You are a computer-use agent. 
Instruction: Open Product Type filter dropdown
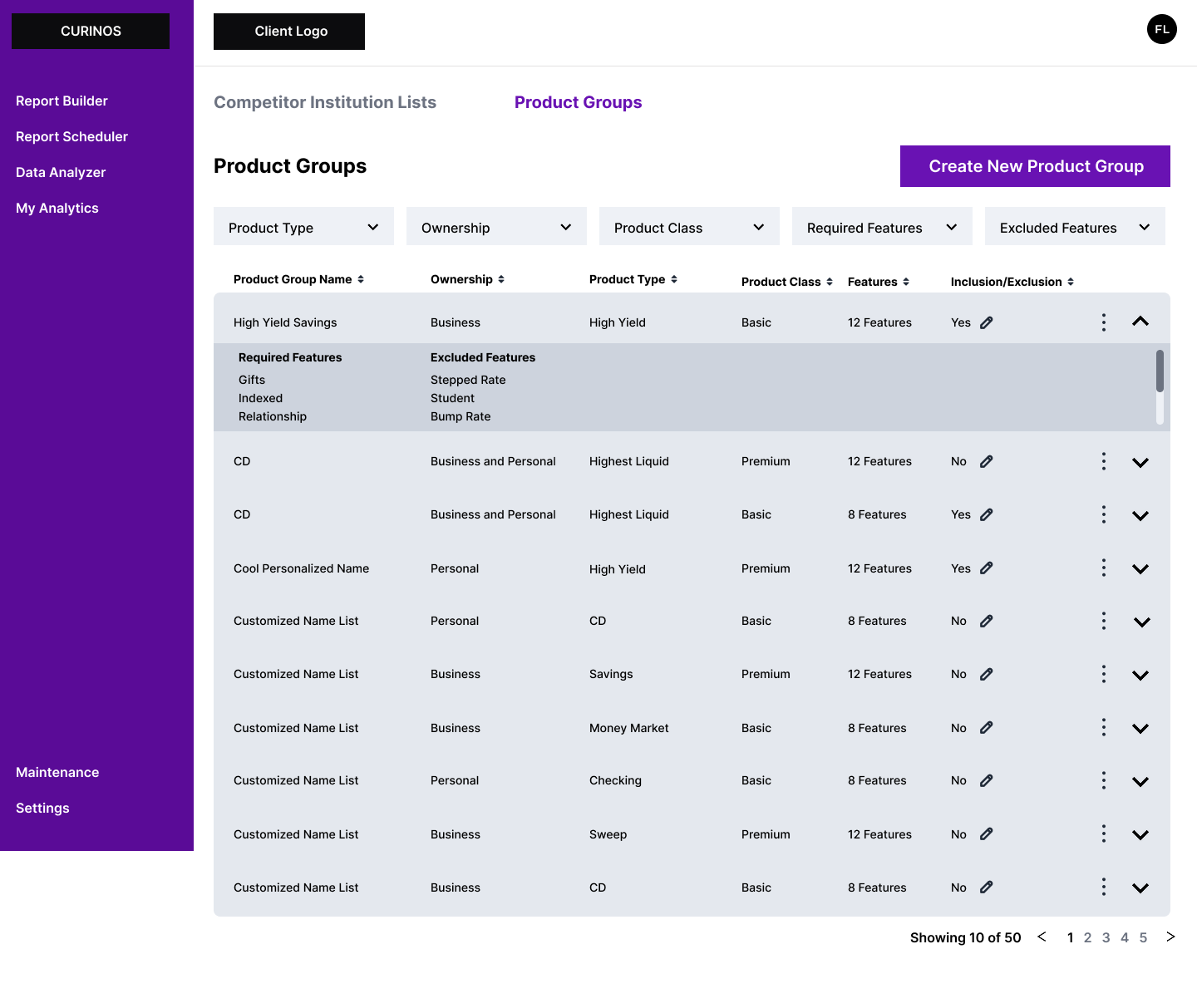[303, 226]
